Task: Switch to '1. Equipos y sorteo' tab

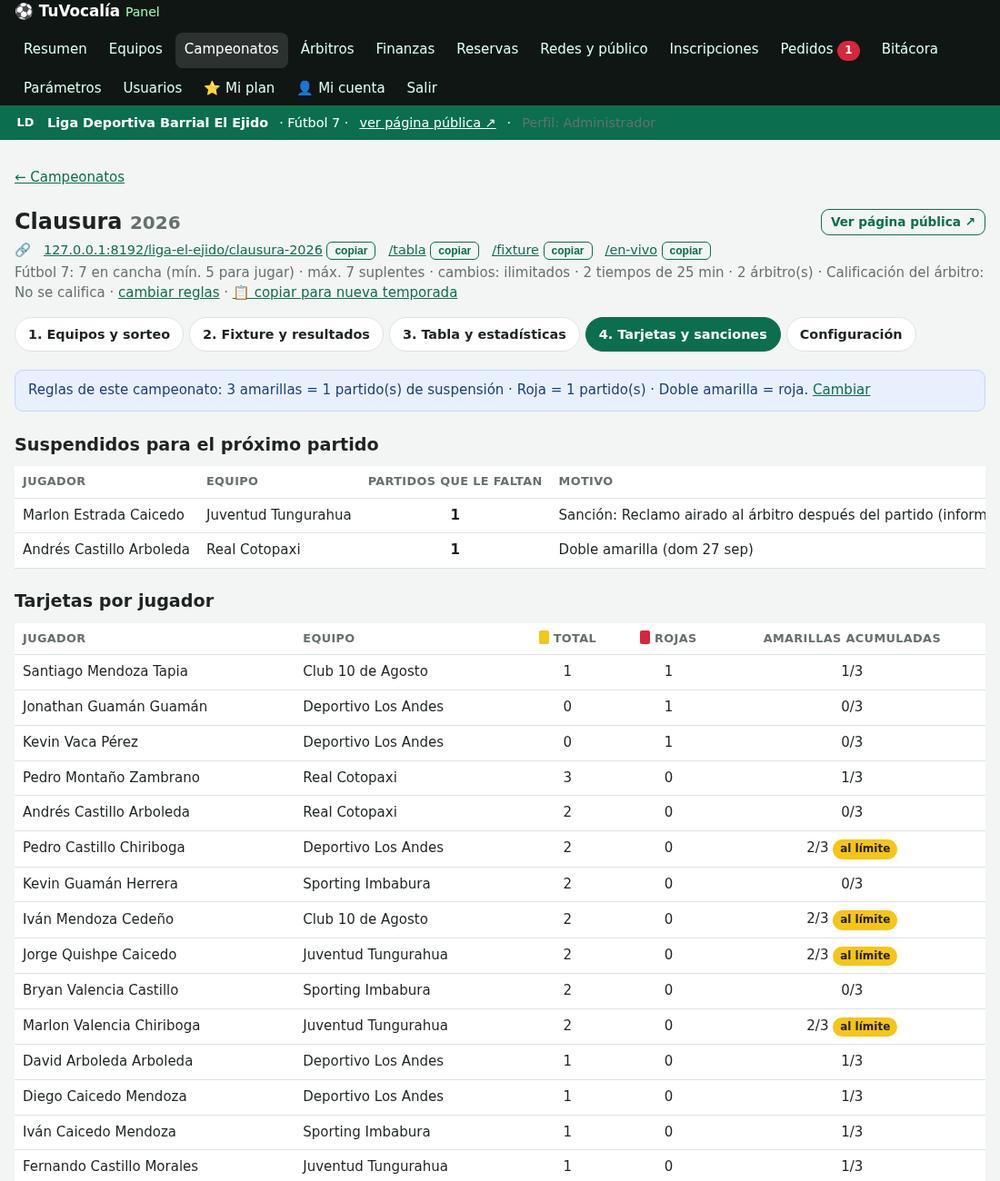Action: click(99, 334)
